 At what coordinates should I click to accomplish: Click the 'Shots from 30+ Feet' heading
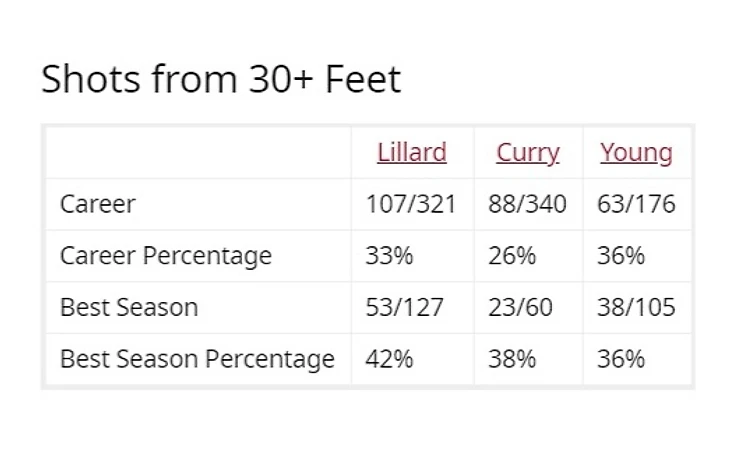221,79
